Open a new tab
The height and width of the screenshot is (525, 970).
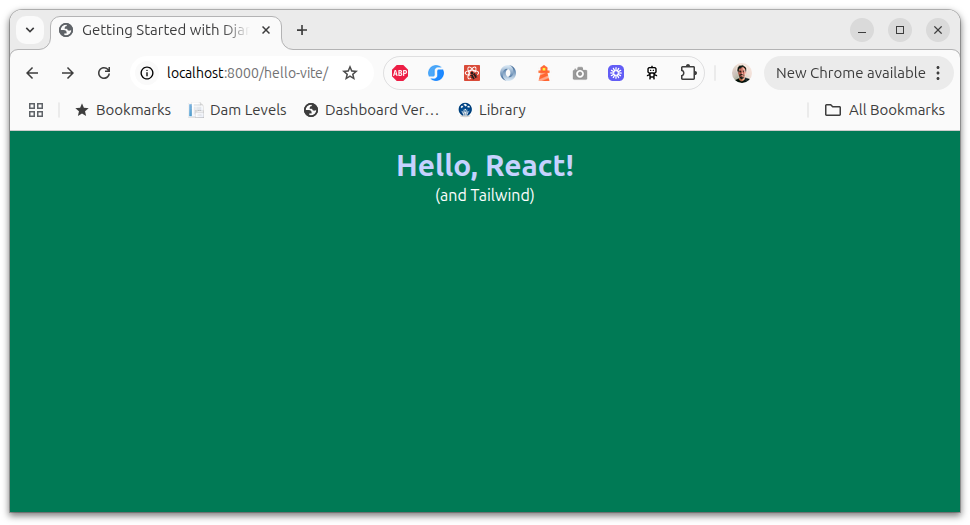[302, 30]
